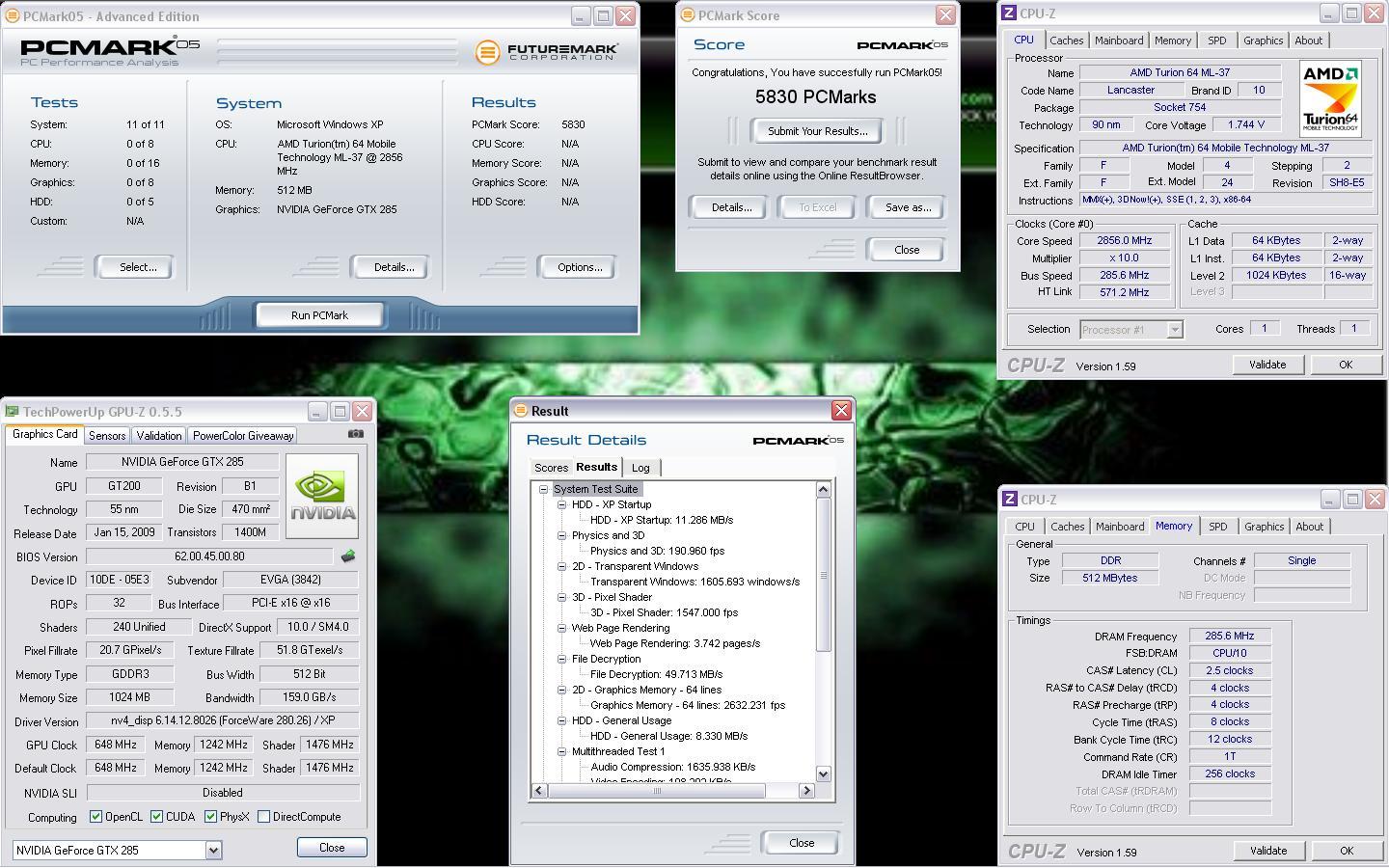Click Select... under Tests in PCMark05
The image size is (1389, 868).
tap(137, 267)
